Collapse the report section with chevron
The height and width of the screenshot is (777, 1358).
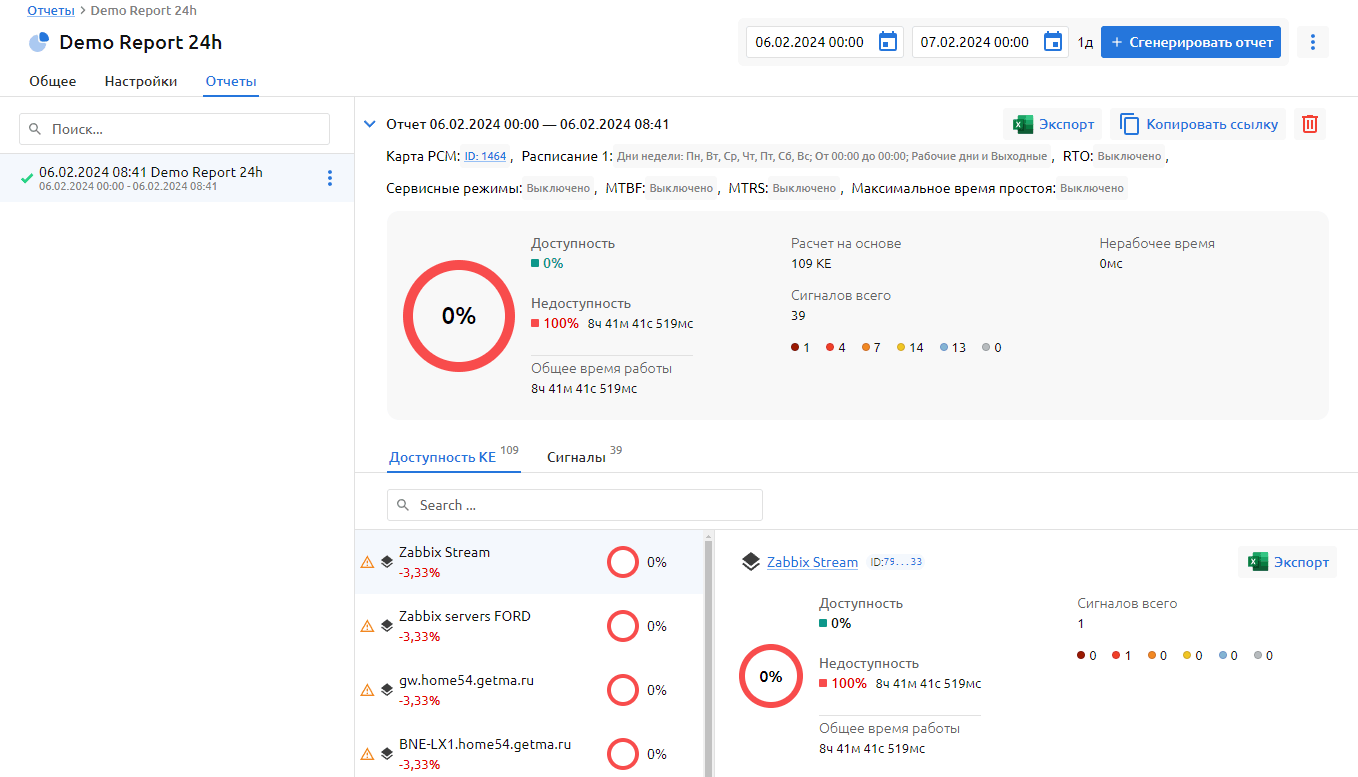[x=369, y=124]
